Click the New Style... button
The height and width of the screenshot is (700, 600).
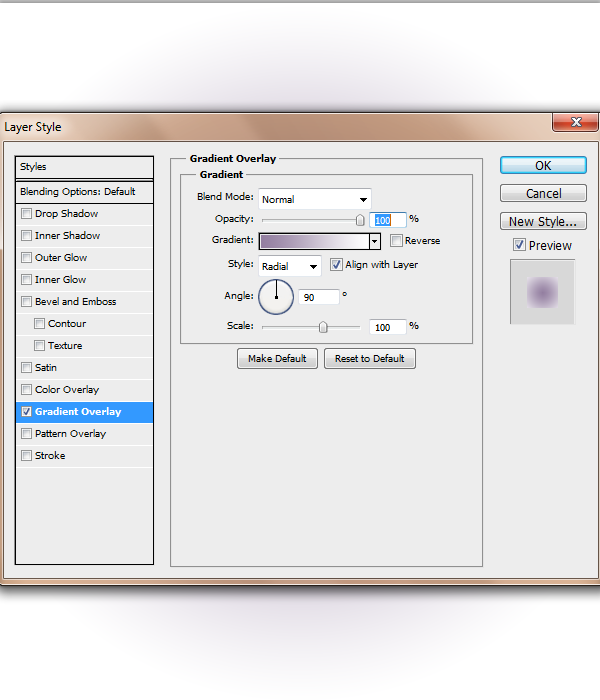(x=543, y=221)
